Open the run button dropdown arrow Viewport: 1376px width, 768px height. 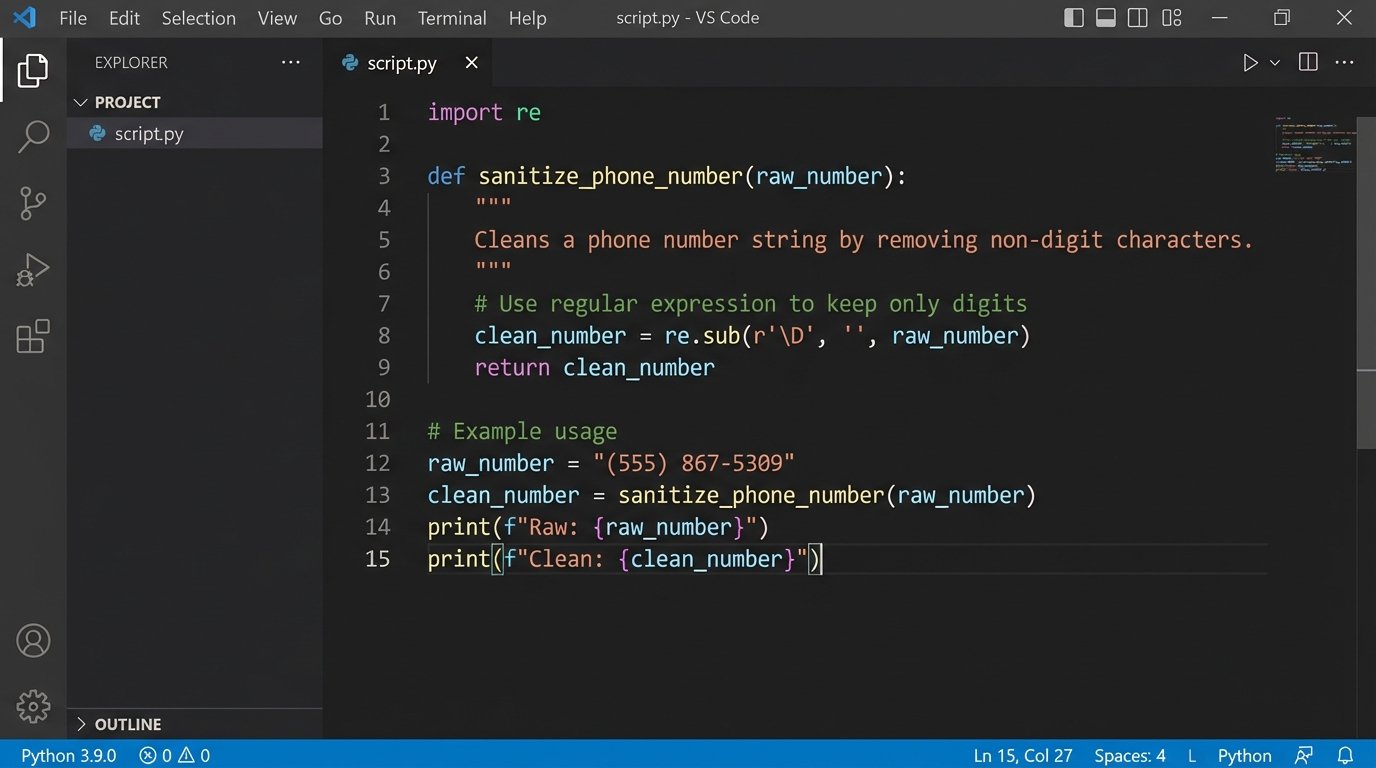point(1275,63)
